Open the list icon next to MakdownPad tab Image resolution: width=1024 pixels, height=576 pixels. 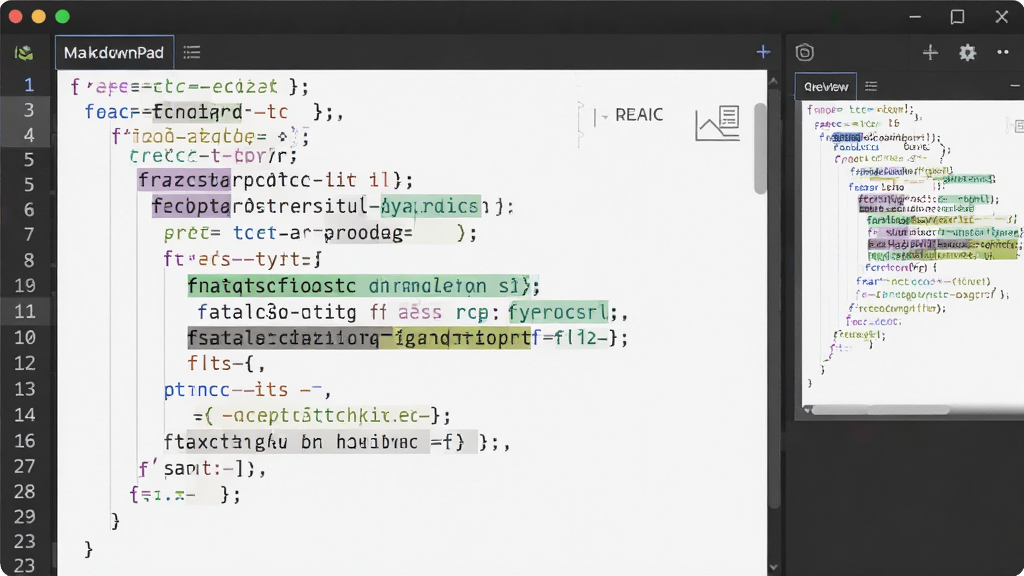coord(191,52)
